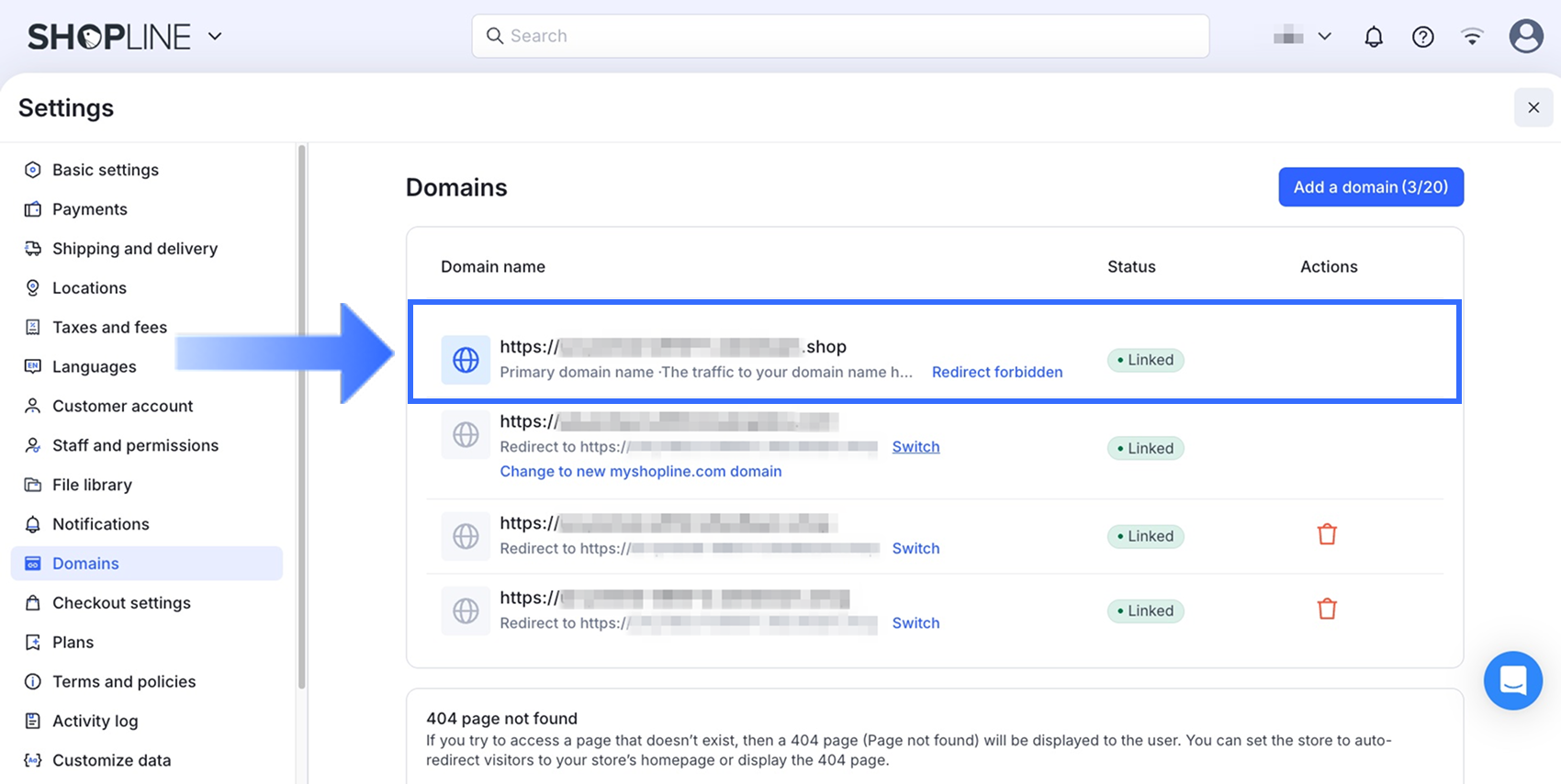
Task: Open Staff and permissions settings
Action: 135,445
